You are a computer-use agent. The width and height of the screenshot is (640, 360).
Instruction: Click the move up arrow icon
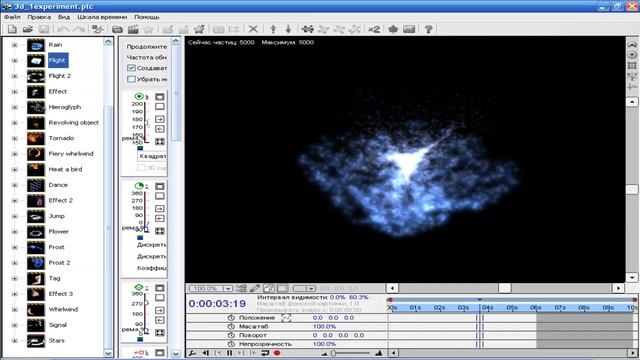(x=273, y=29)
